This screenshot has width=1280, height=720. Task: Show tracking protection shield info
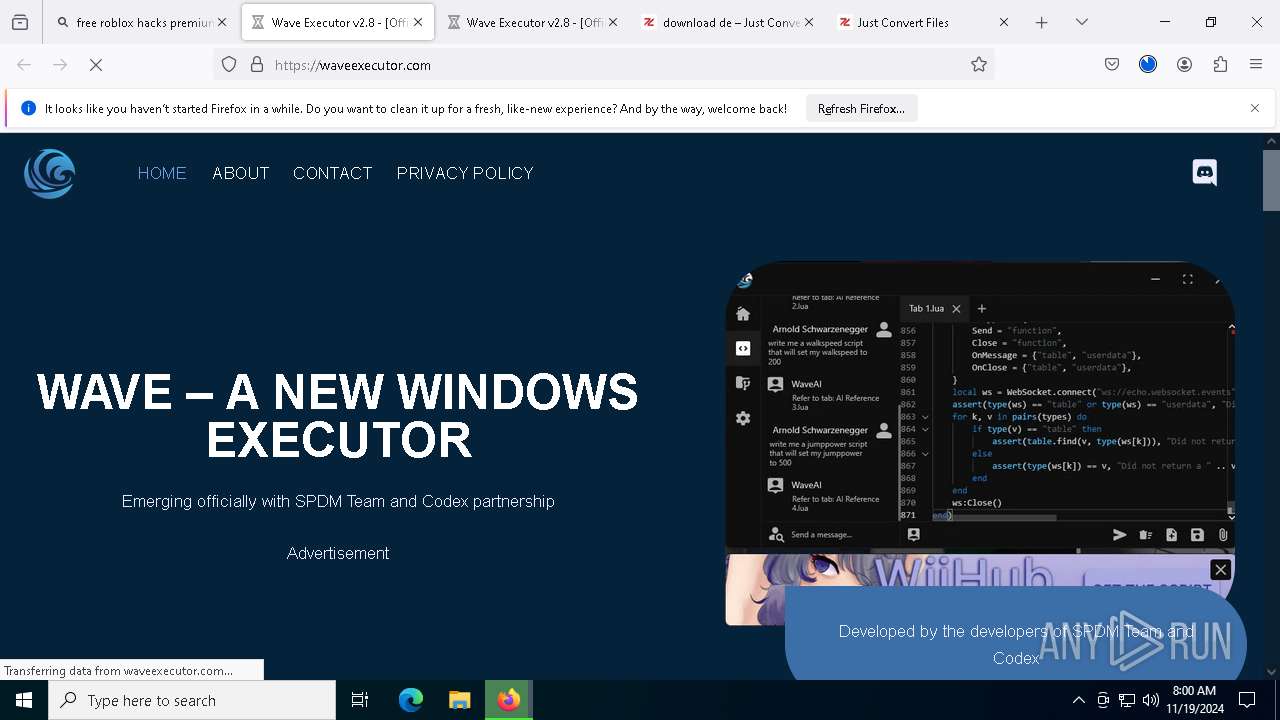click(x=229, y=65)
